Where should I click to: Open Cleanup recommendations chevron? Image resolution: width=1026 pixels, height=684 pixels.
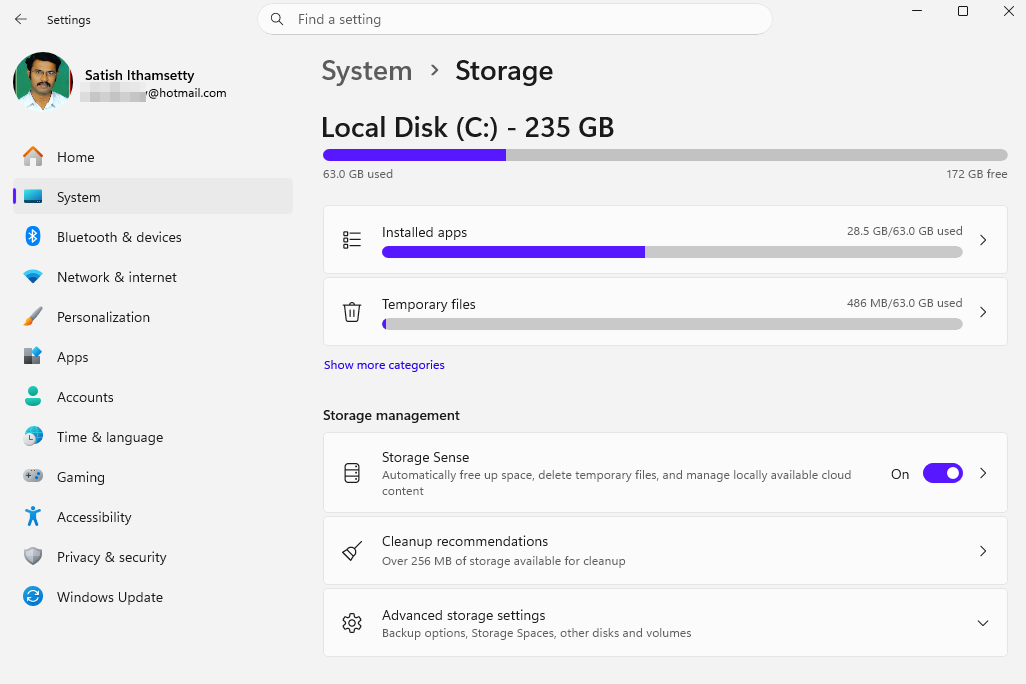[x=983, y=550]
